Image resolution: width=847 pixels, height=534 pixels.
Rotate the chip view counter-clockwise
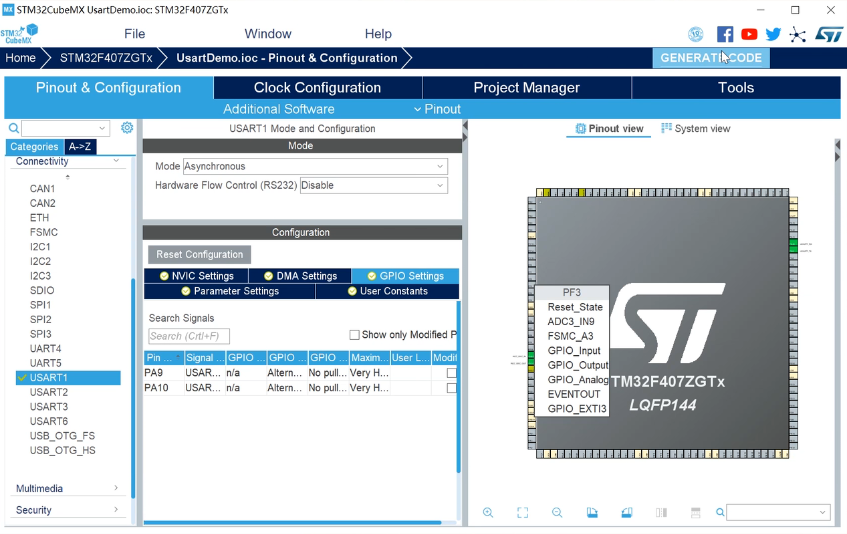(627, 512)
